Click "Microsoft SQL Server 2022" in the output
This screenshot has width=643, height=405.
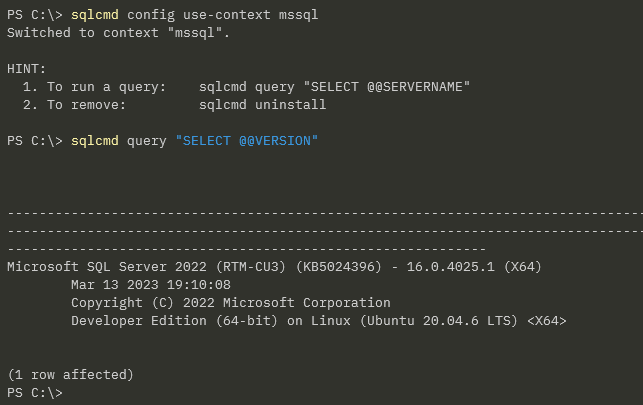(x=102, y=266)
